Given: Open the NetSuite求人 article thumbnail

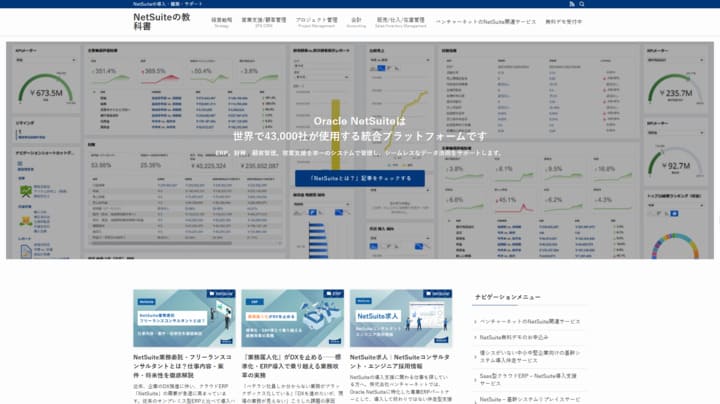Looking at the screenshot, I should [401, 318].
